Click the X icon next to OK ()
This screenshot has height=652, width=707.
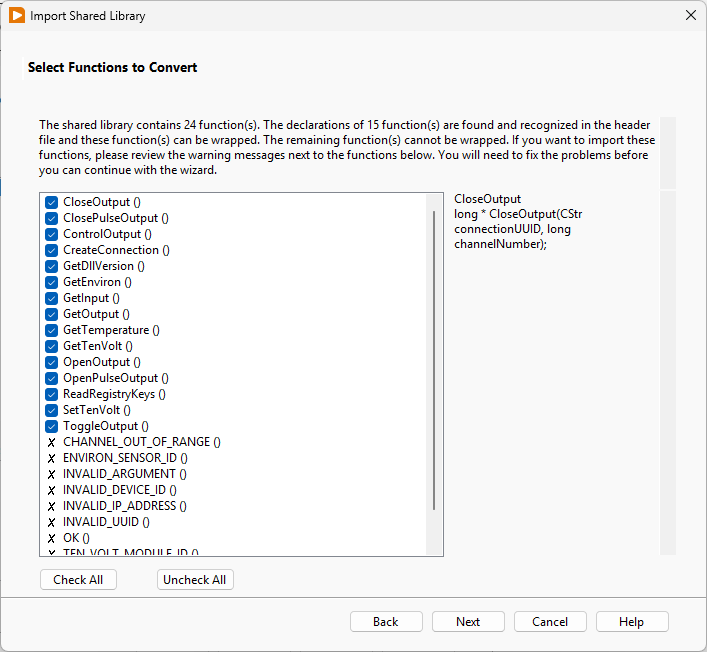click(52, 538)
